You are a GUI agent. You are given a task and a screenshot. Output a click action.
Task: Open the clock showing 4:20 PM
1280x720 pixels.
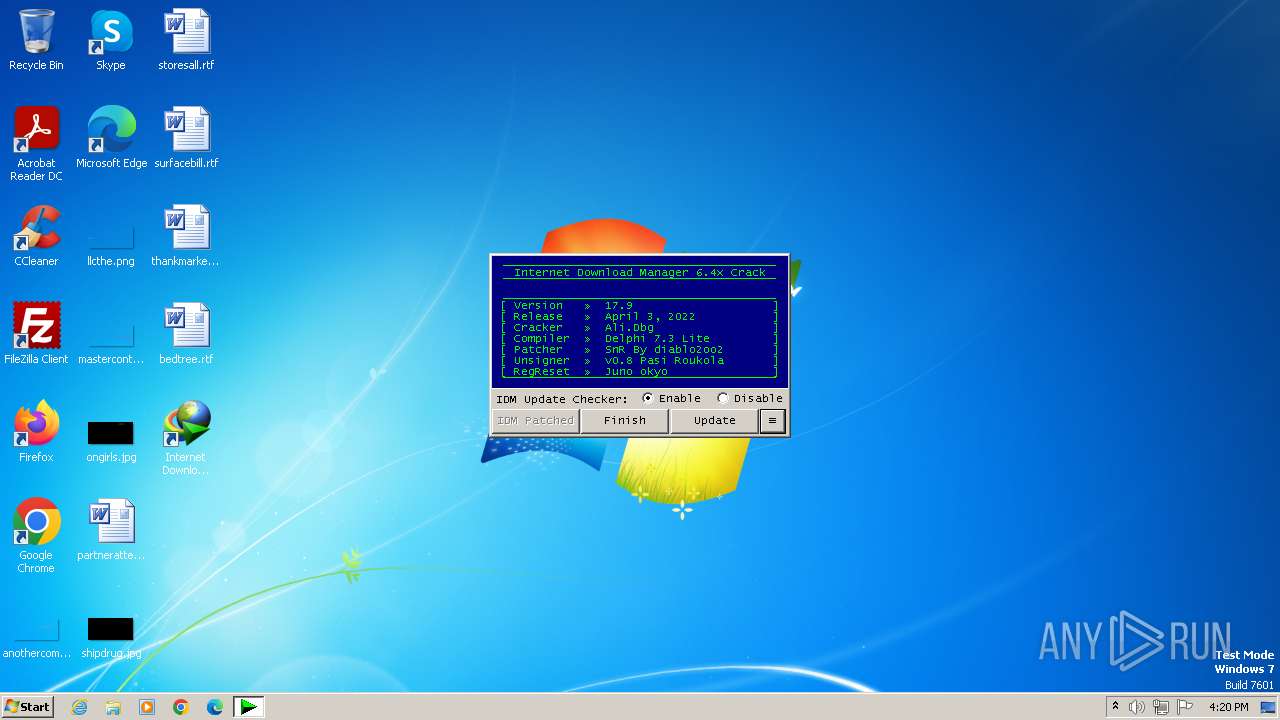point(1228,707)
